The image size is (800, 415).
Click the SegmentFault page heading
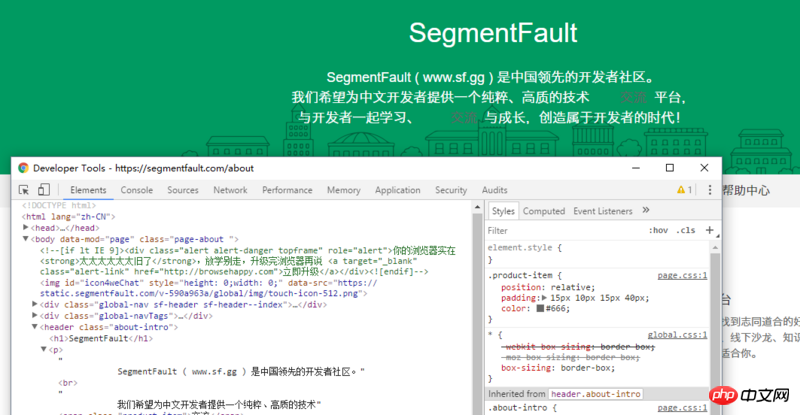click(x=493, y=33)
